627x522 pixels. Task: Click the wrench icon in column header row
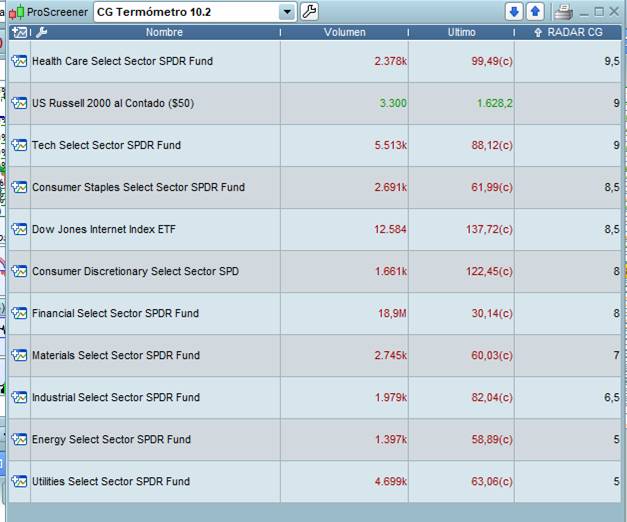[x=41, y=32]
